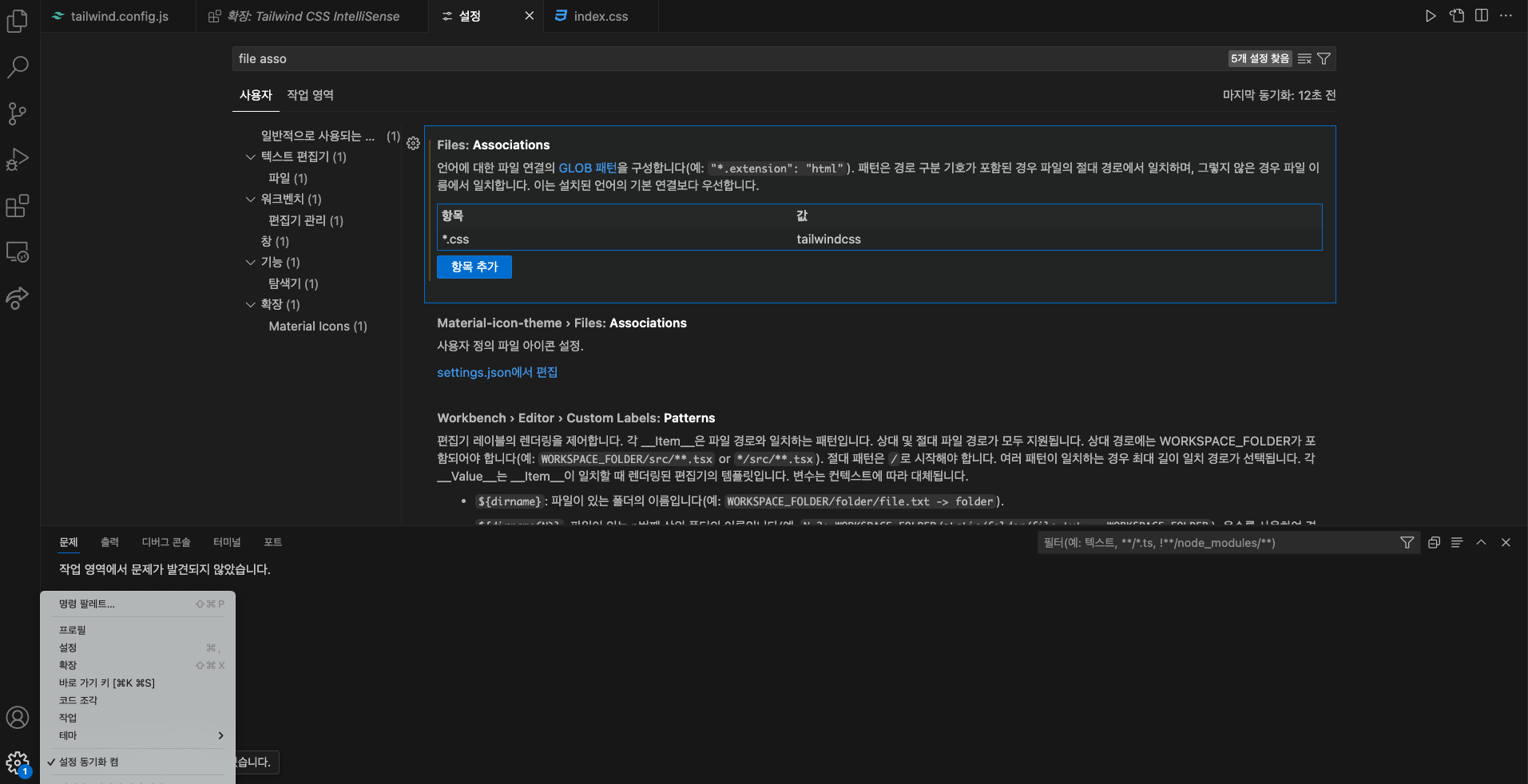Click the Run play icon in editor toolbar
The image size is (1528, 784).
[x=1431, y=16]
